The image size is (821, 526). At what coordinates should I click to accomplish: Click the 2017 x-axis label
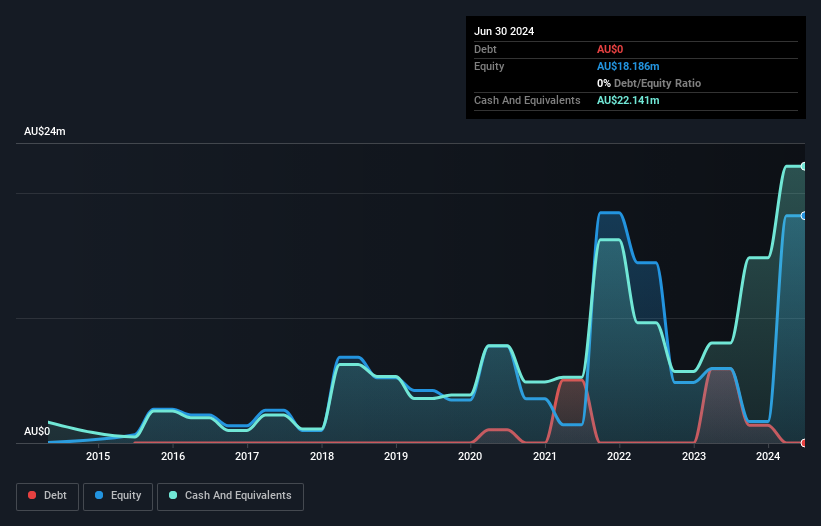click(x=247, y=456)
